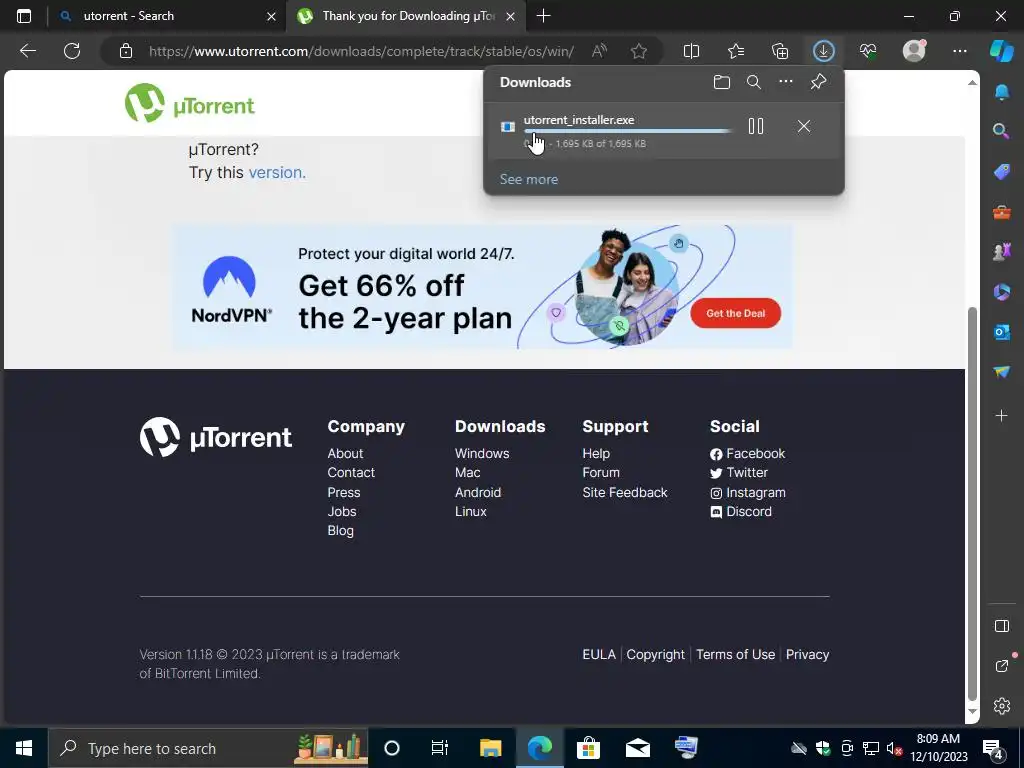Open Browser essentials heart icon
Screen dimensions: 1024x768
868,51
